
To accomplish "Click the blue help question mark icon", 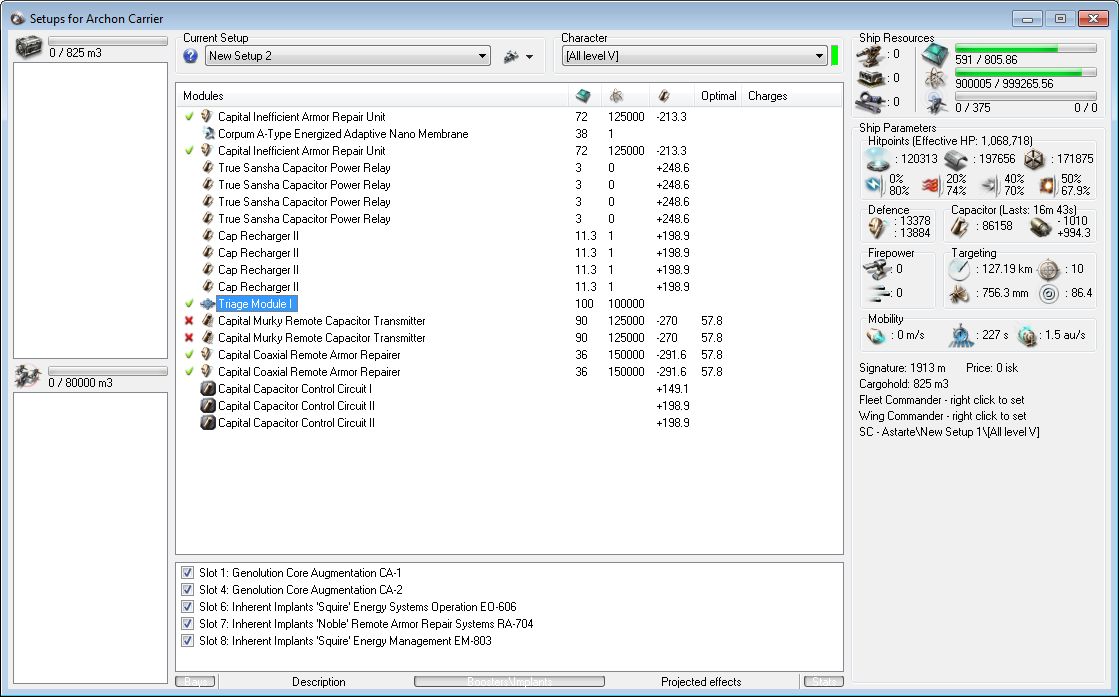I will [x=190, y=56].
